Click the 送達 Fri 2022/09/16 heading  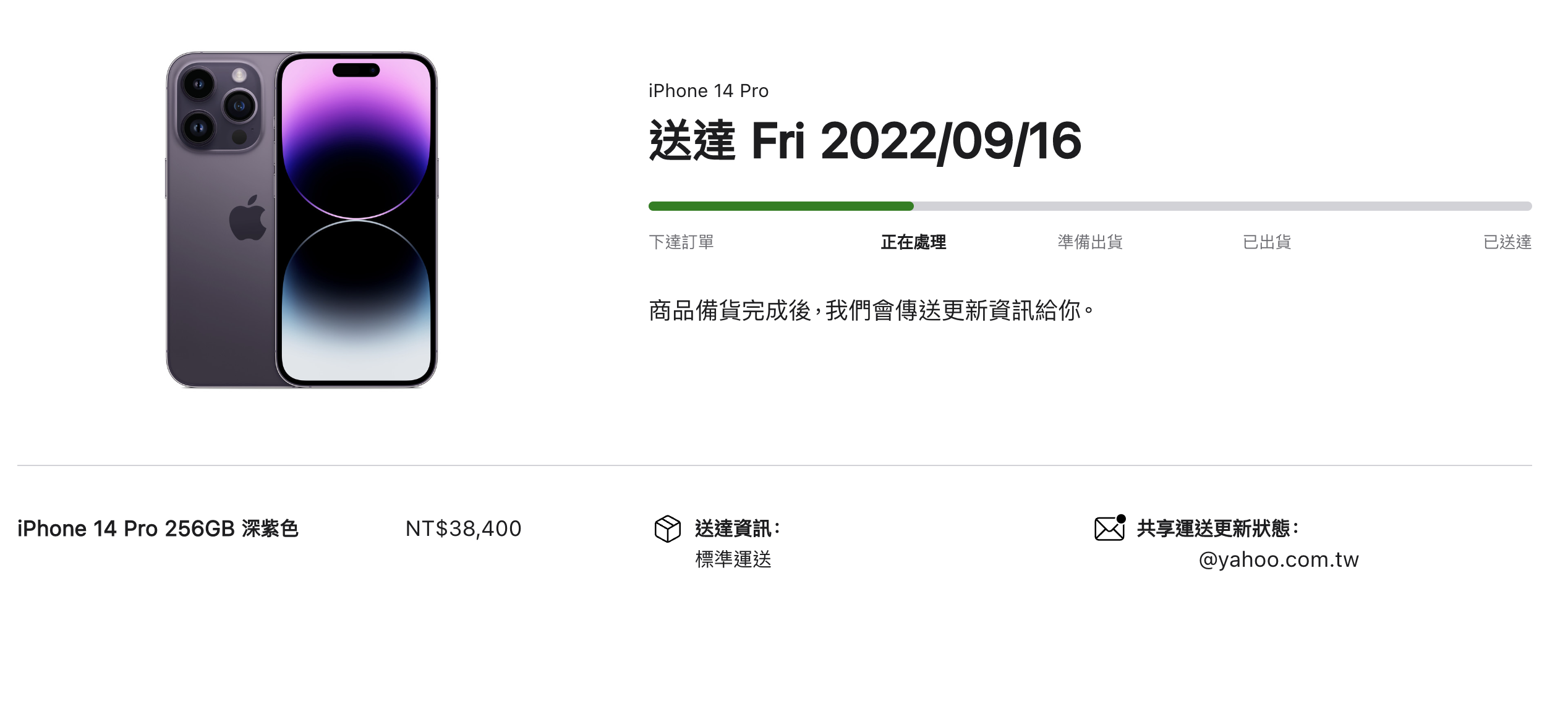click(865, 141)
